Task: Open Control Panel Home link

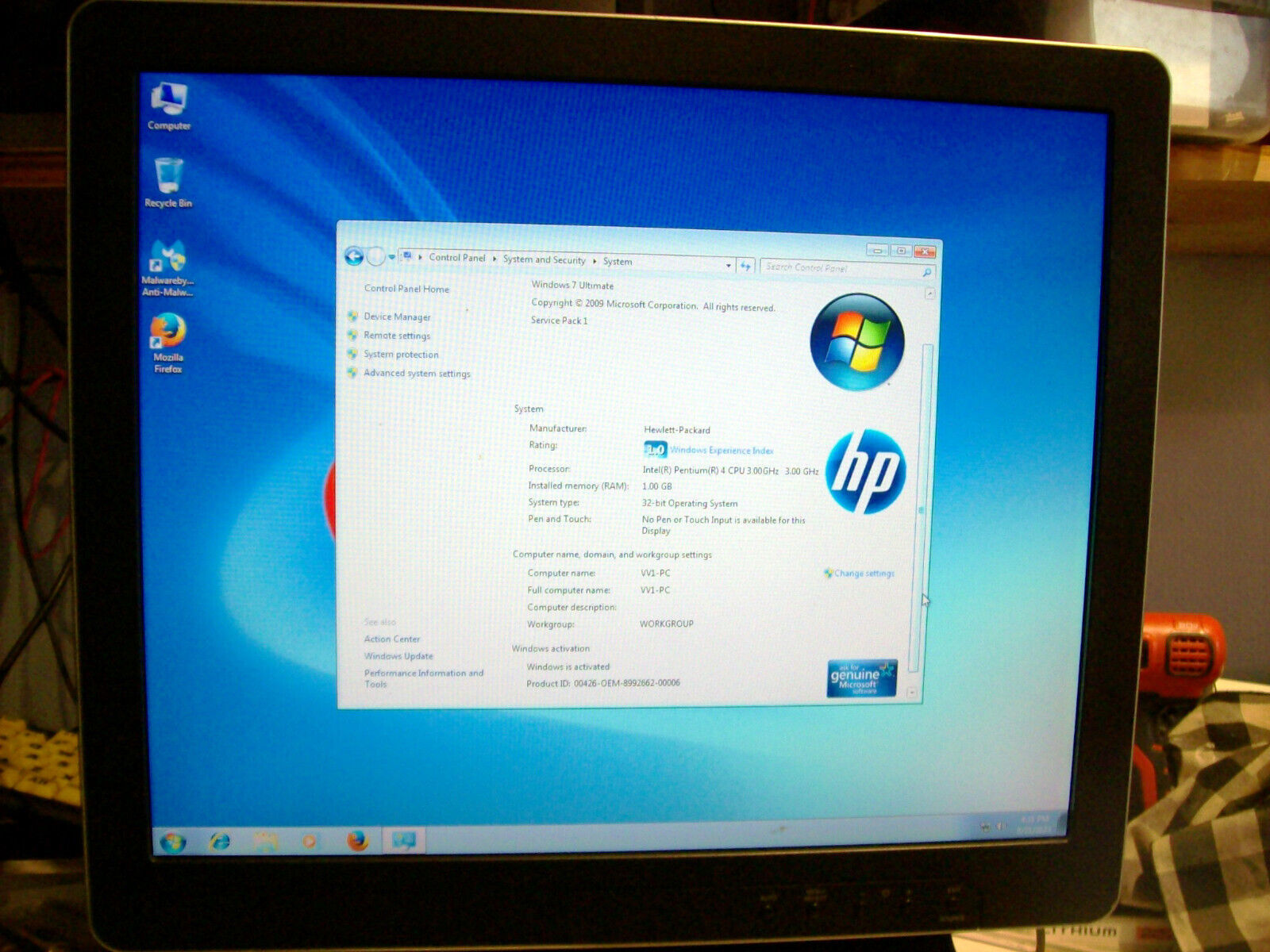Action: [x=406, y=289]
